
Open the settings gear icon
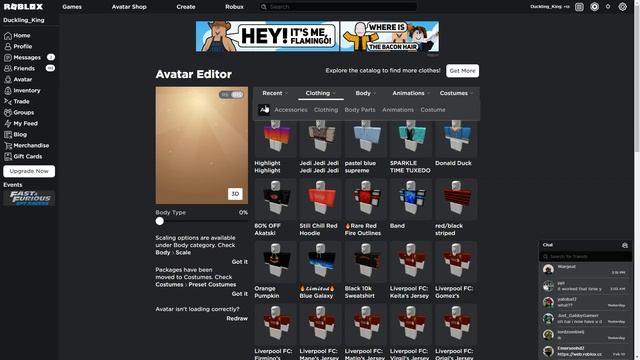coord(622,7)
